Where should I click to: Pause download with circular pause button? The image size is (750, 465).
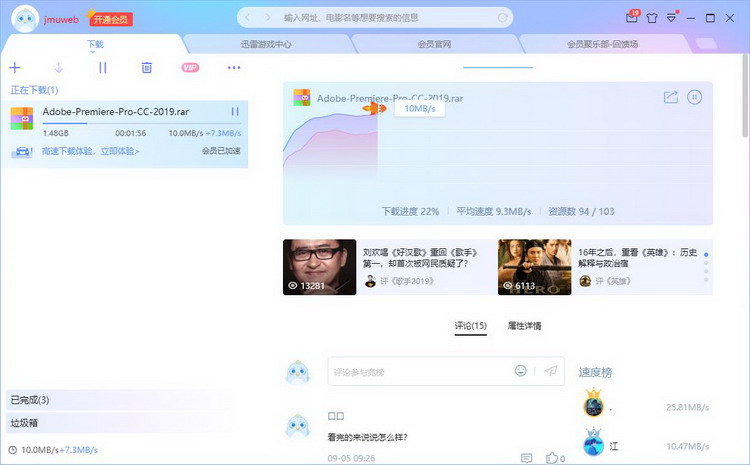[x=695, y=97]
